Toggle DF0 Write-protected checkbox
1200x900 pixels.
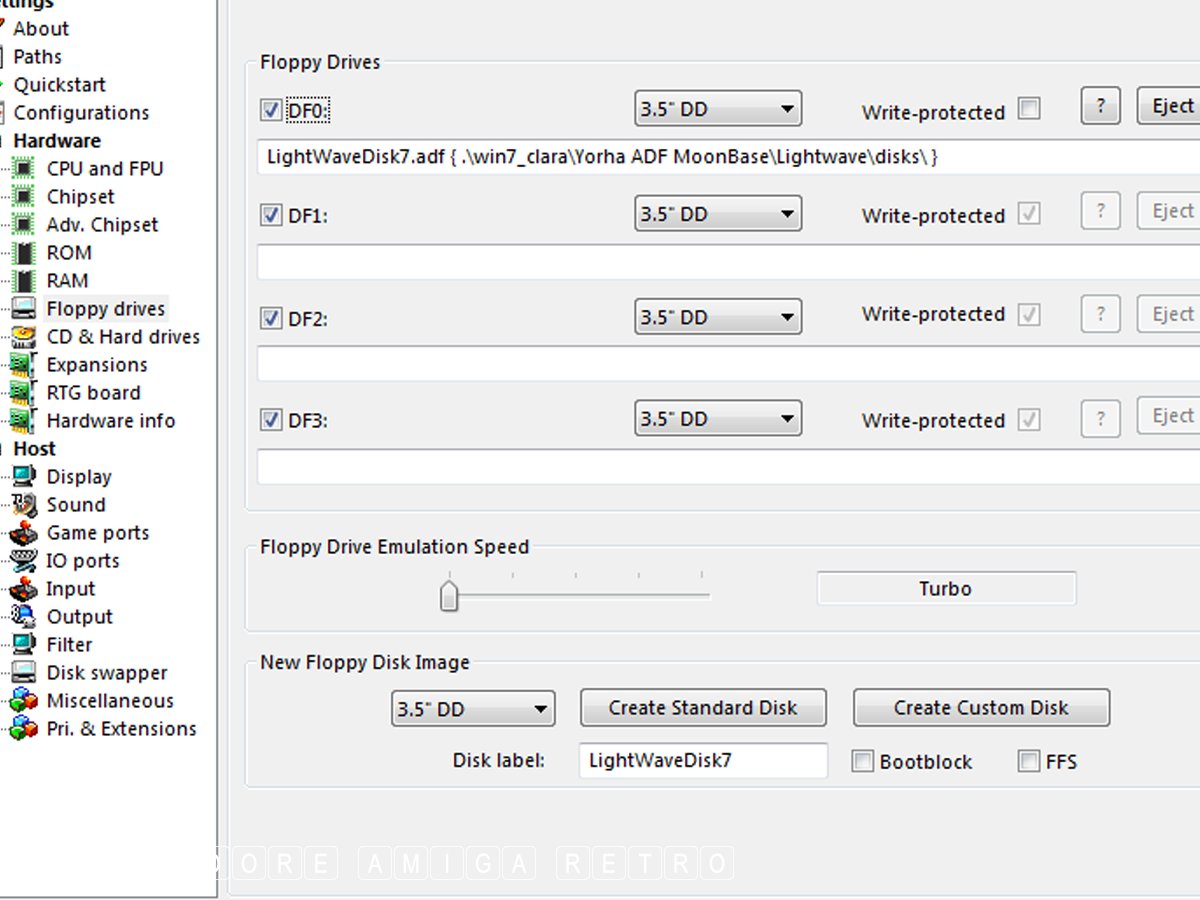(1029, 109)
